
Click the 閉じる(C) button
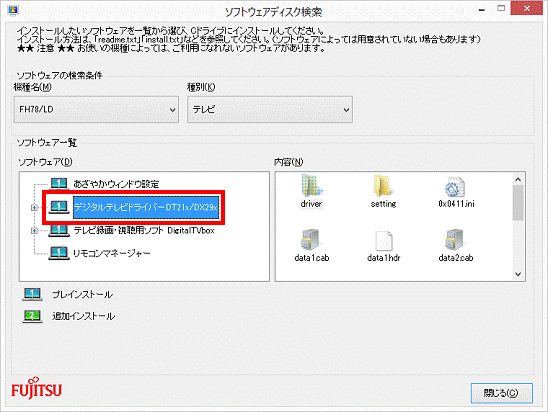tap(502, 393)
